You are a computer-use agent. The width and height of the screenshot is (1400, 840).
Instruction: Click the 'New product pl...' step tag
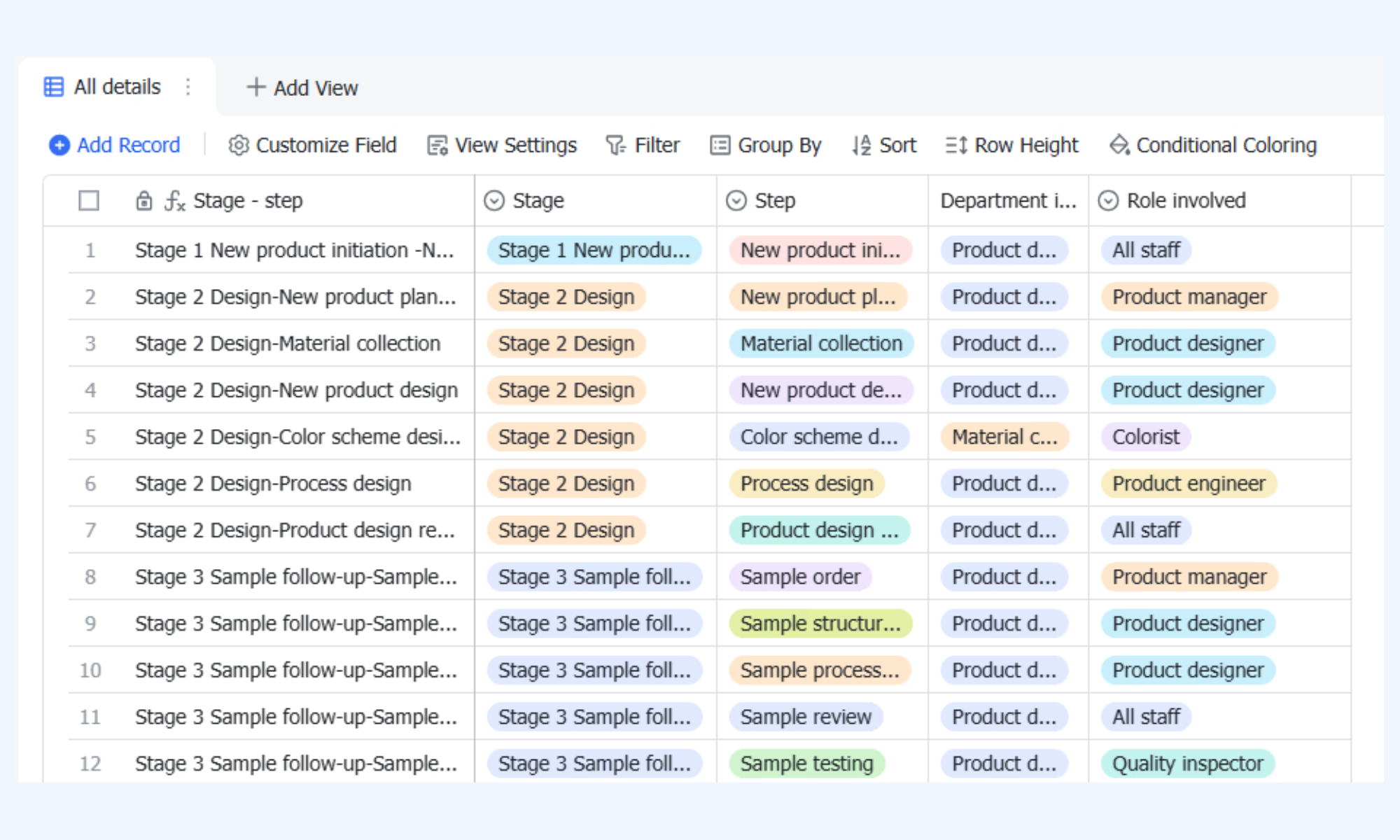point(818,297)
